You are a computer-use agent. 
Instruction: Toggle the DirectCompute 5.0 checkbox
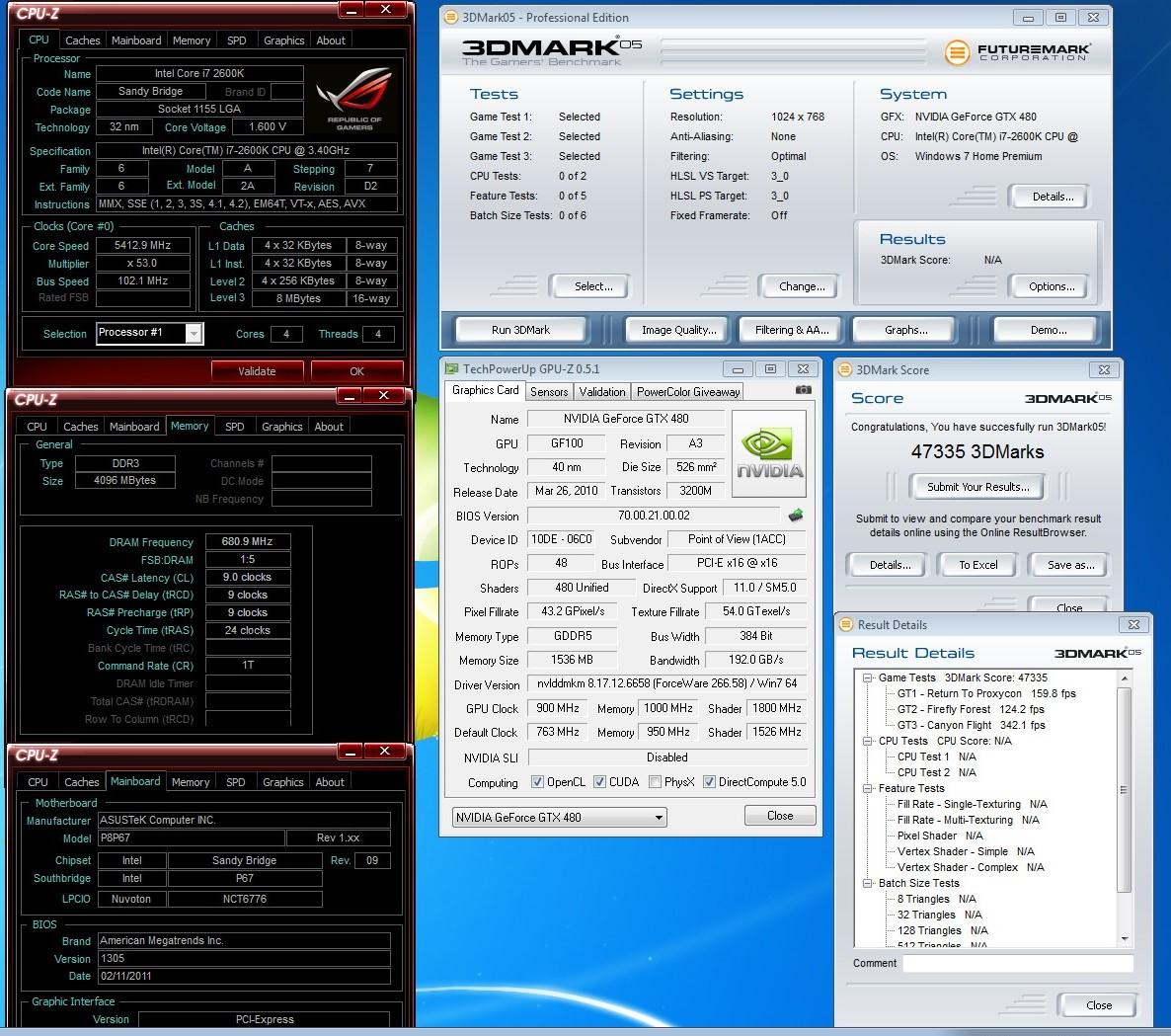(709, 782)
